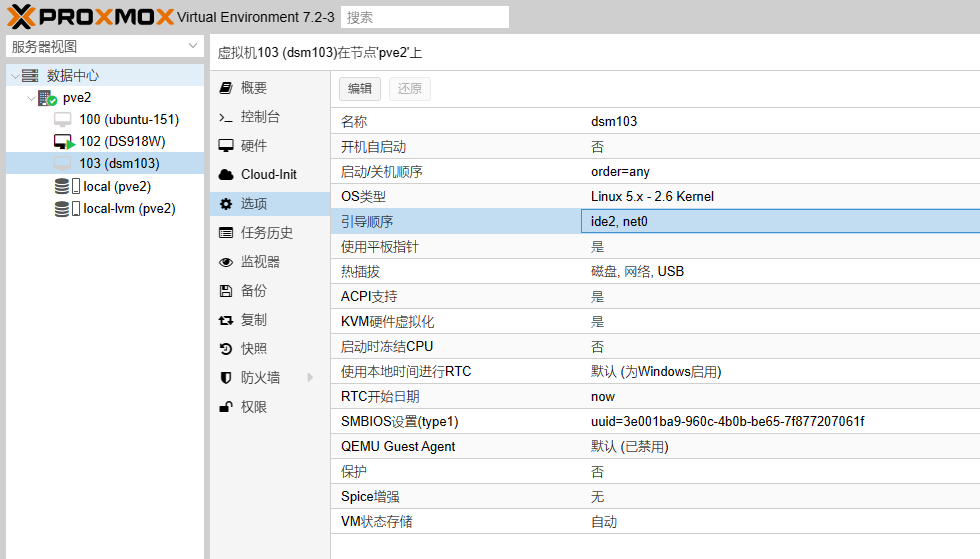Select the ACPI支持 row
Screen dimensions: 980x559
tap(655, 296)
